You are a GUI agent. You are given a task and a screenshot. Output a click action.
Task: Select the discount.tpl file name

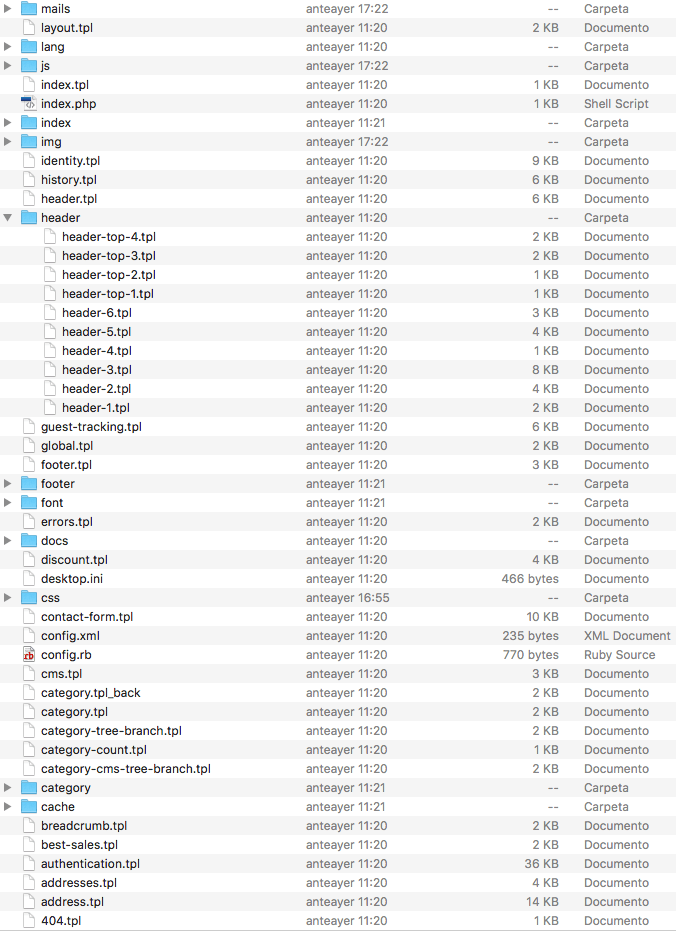tap(74, 560)
